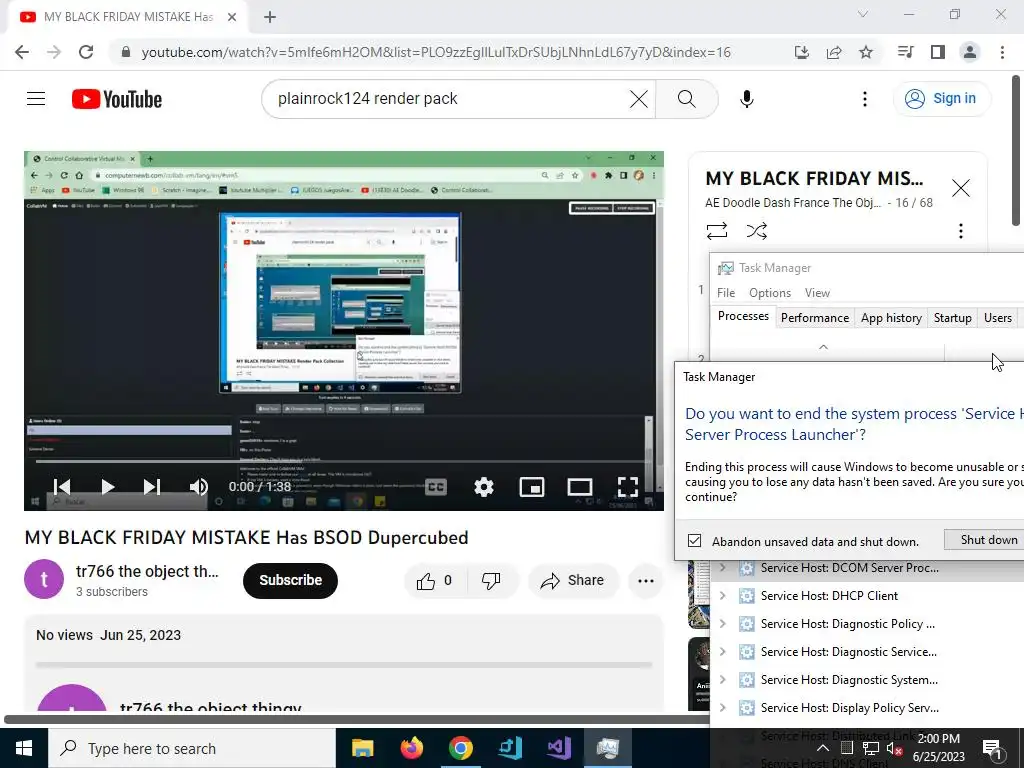Bookmark this page with star icon
This screenshot has height=768, width=1024.
click(865, 52)
